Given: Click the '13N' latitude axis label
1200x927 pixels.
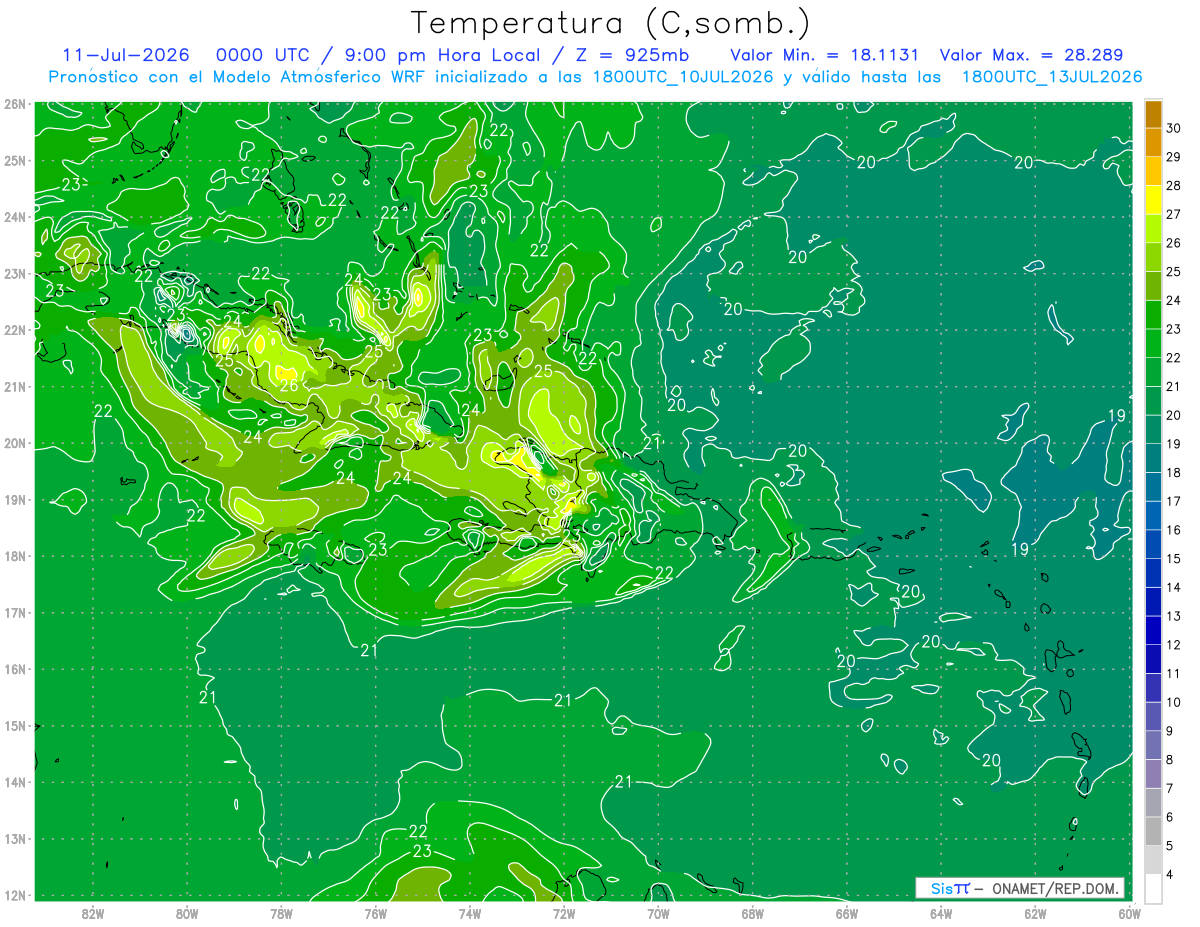Looking at the screenshot, I should tap(14, 838).
